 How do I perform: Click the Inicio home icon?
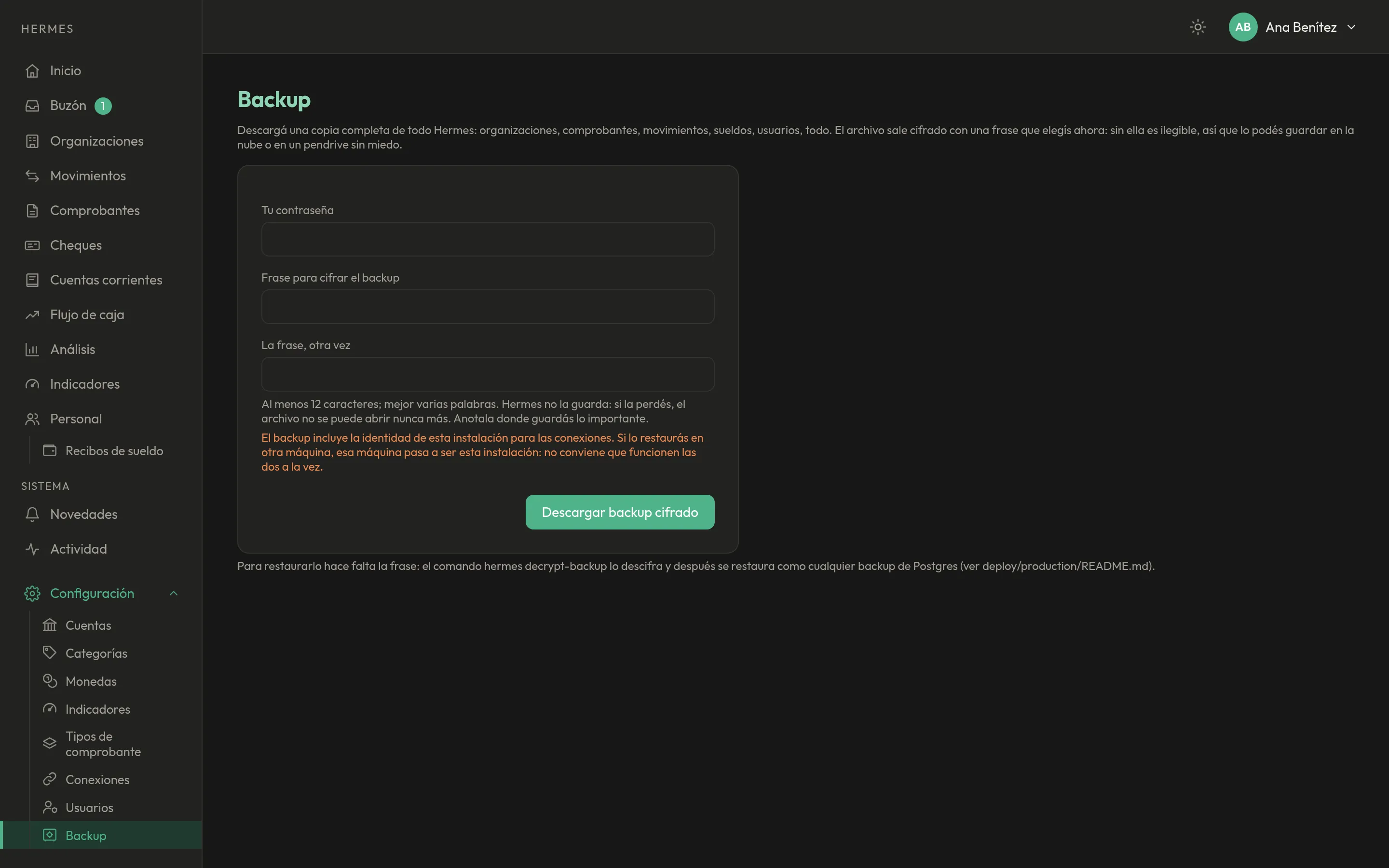(x=32, y=70)
